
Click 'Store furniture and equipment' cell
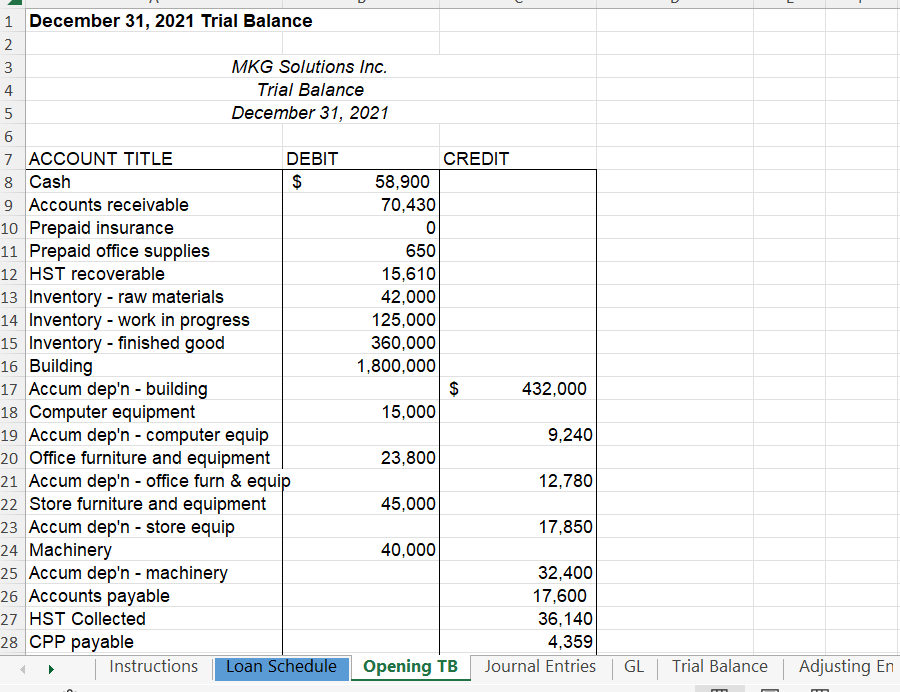[x=154, y=504]
